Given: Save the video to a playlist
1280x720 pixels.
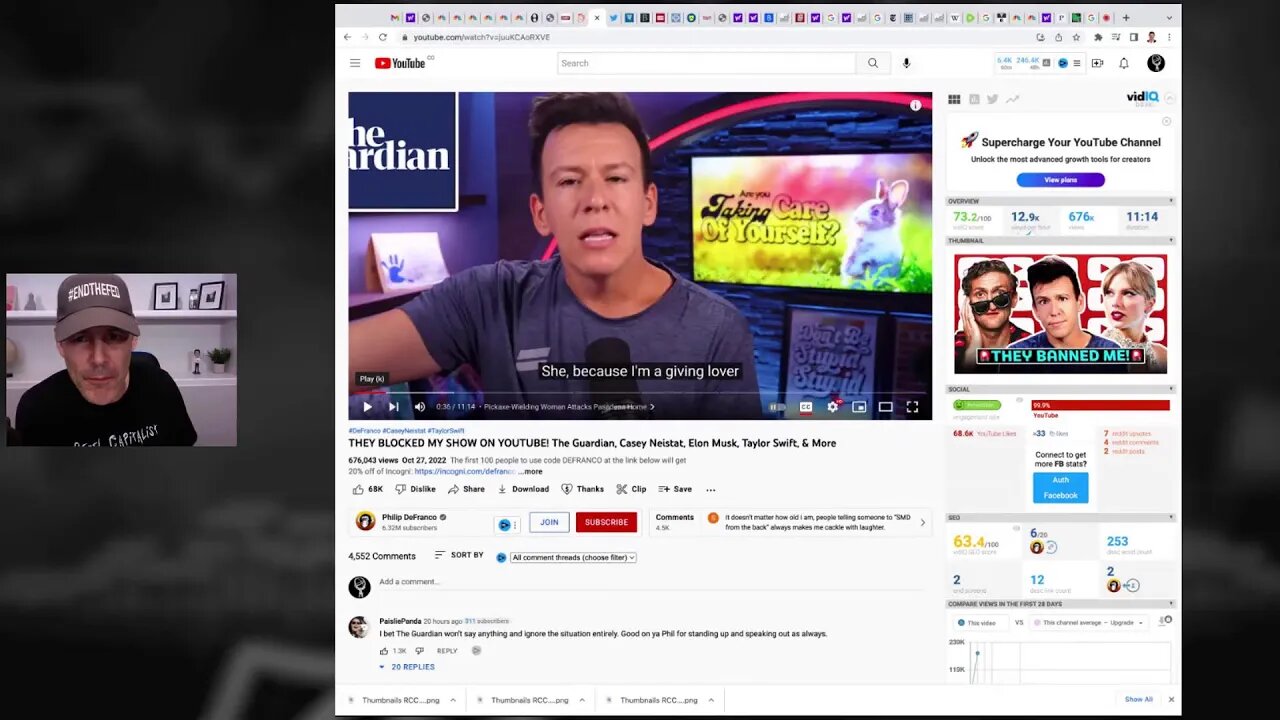Looking at the screenshot, I should [675, 489].
